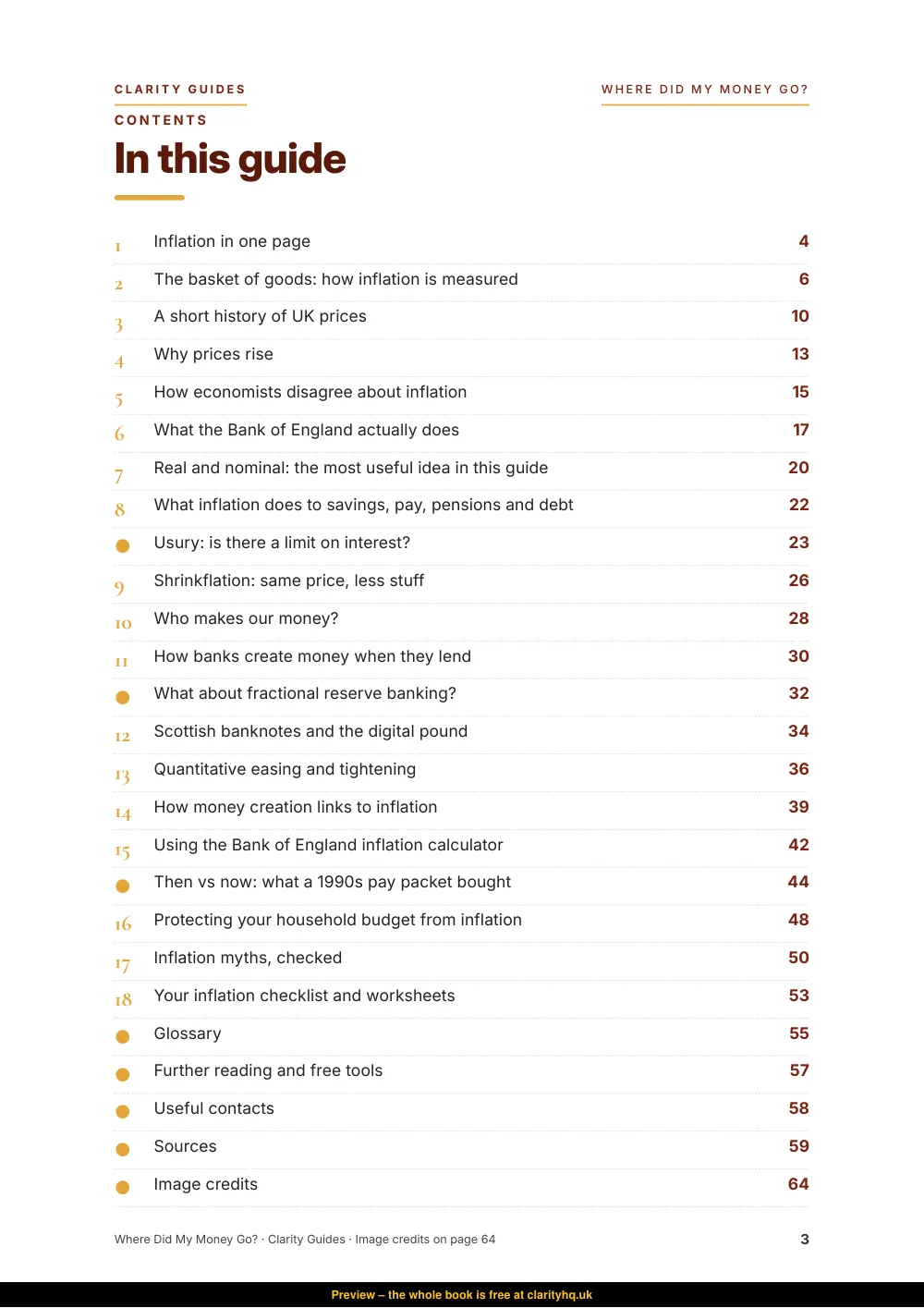Image resolution: width=924 pixels, height=1308 pixels.
Task: Click the dot next to Then vs now
Action: point(122,886)
